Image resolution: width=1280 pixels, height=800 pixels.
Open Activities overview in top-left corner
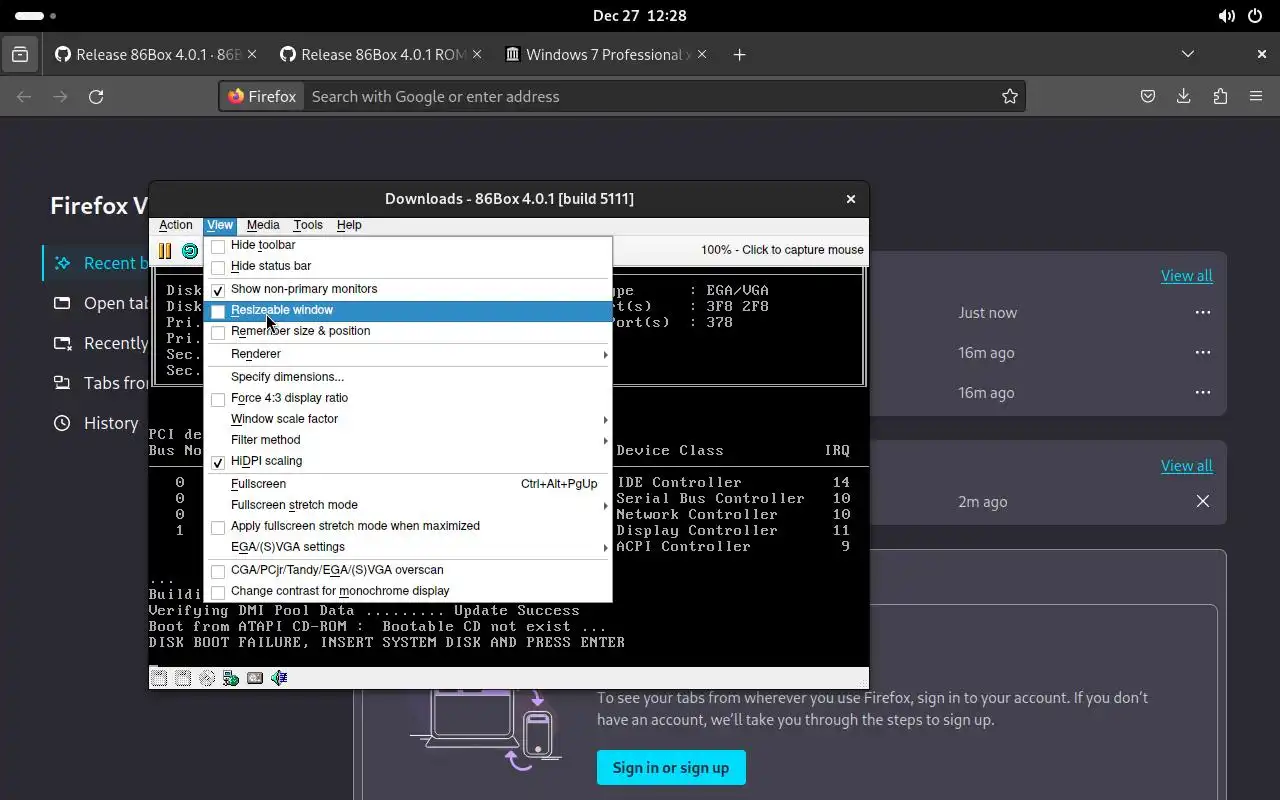pyautogui.click(x=36, y=16)
